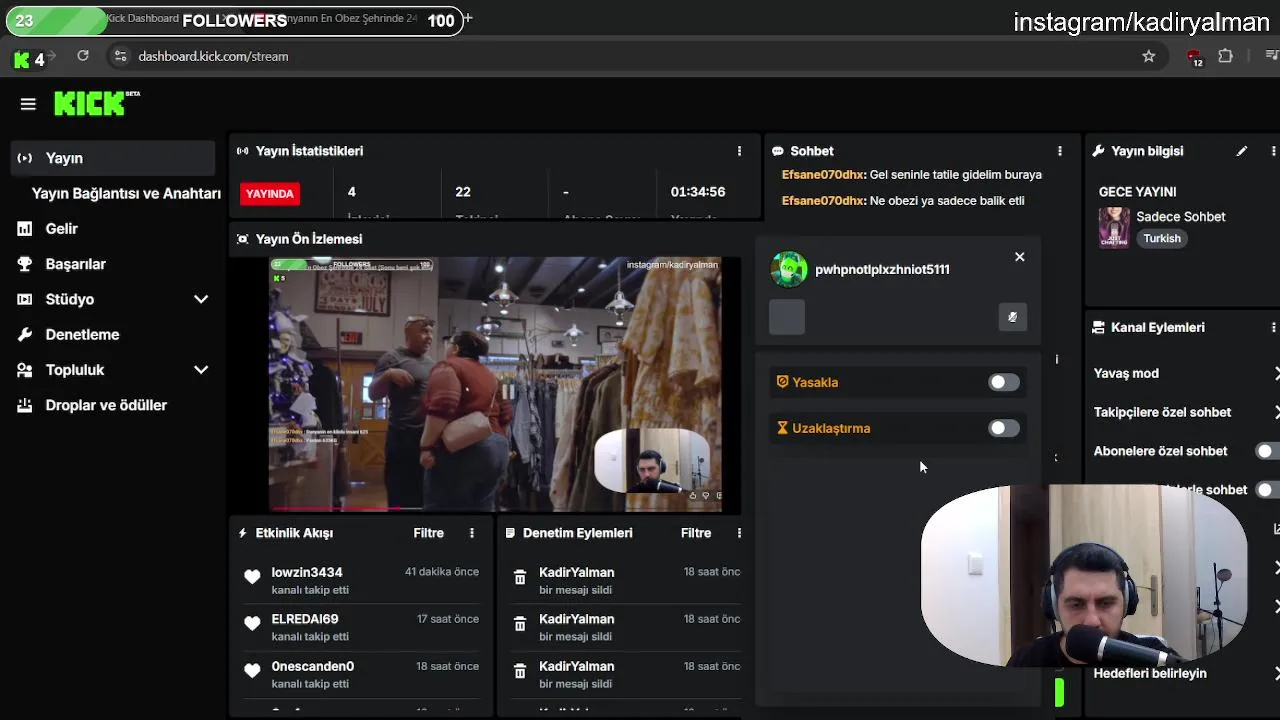Click the pwhpnotlplxzhniot5111 username

(x=882, y=269)
